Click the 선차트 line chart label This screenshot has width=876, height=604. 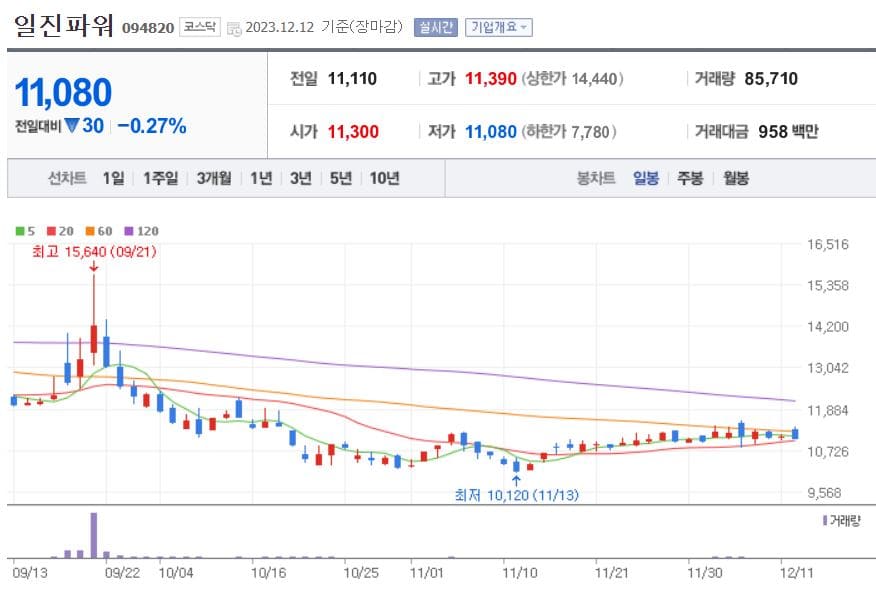click(67, 178)
